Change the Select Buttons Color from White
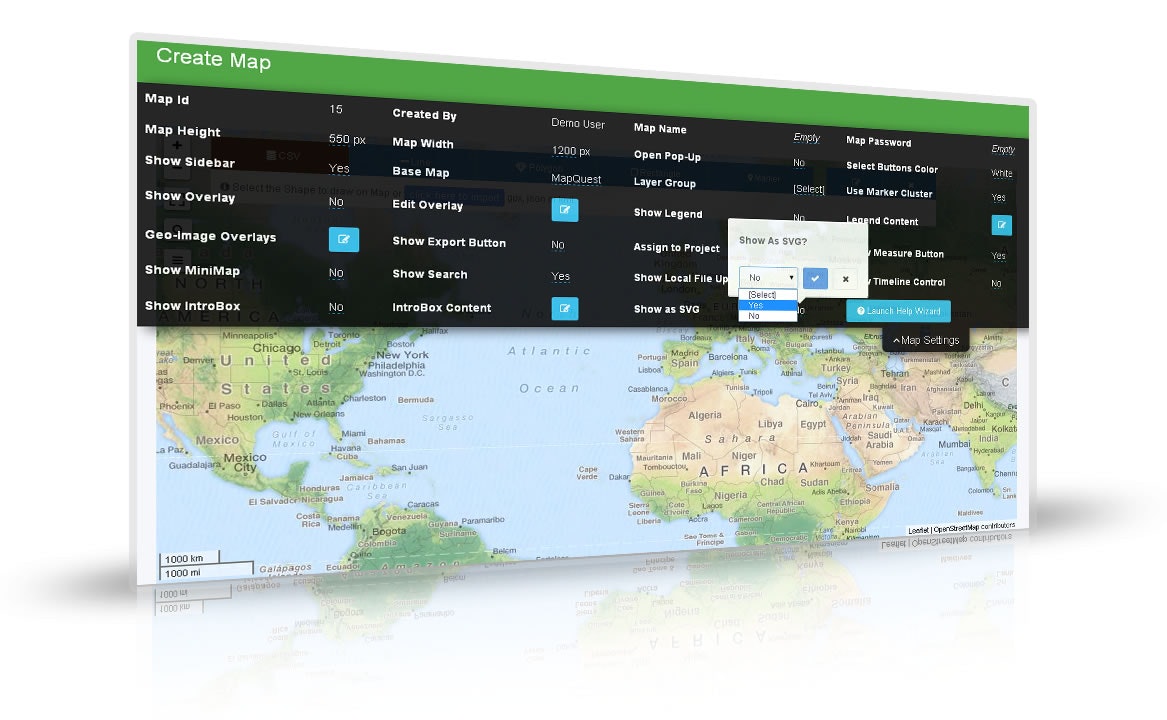 [x=1002, y=175]
